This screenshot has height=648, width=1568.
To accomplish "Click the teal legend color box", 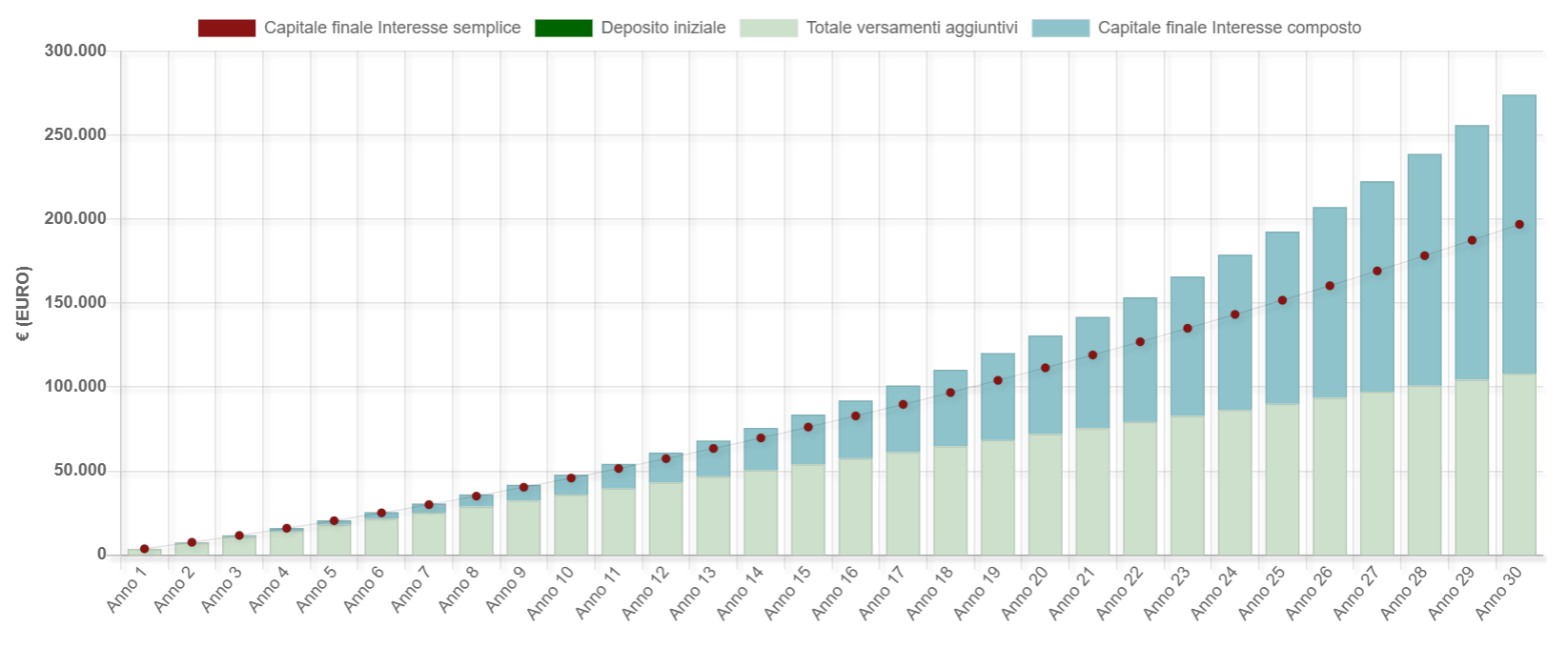I will pyautogui.click(x=1061, y=28).
